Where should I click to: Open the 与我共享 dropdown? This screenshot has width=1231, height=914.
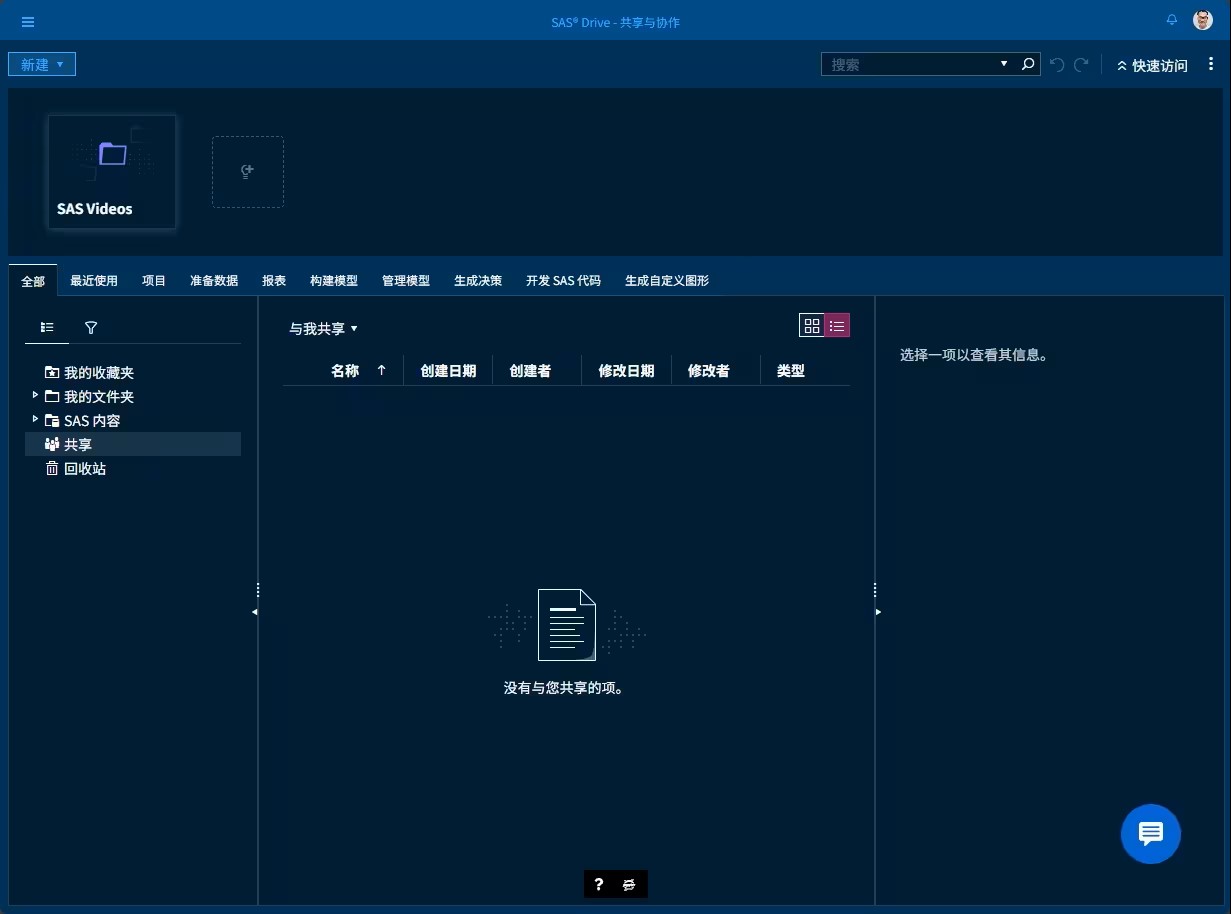pos(323,328)
